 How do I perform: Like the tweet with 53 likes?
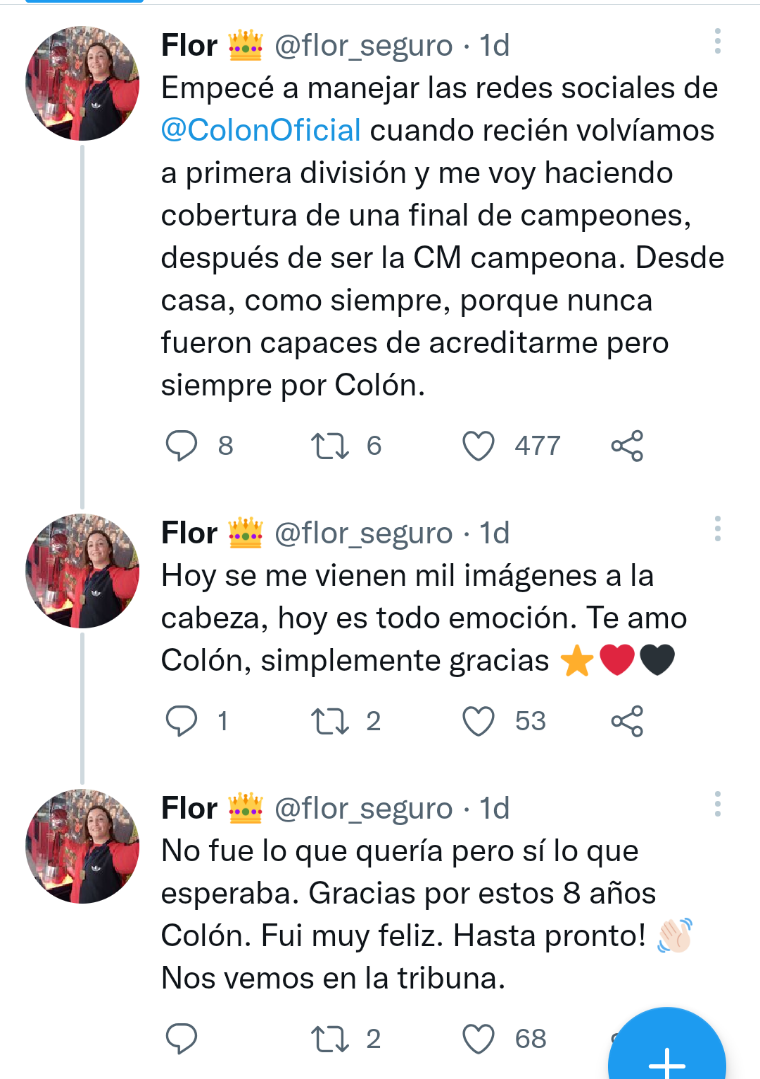tap(481, 720)
